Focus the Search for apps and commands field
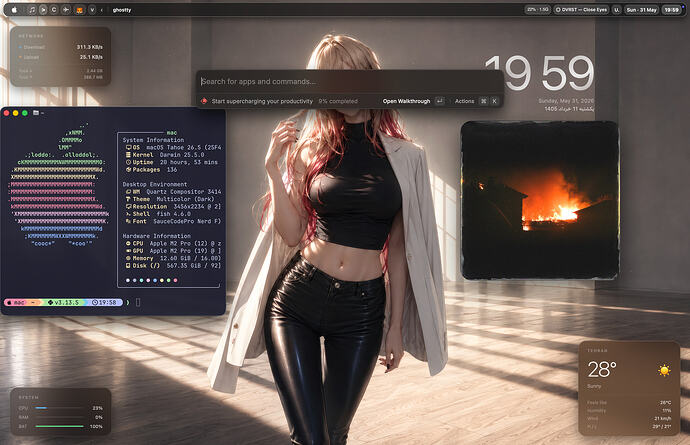690x445 pixels. (350, 81)
